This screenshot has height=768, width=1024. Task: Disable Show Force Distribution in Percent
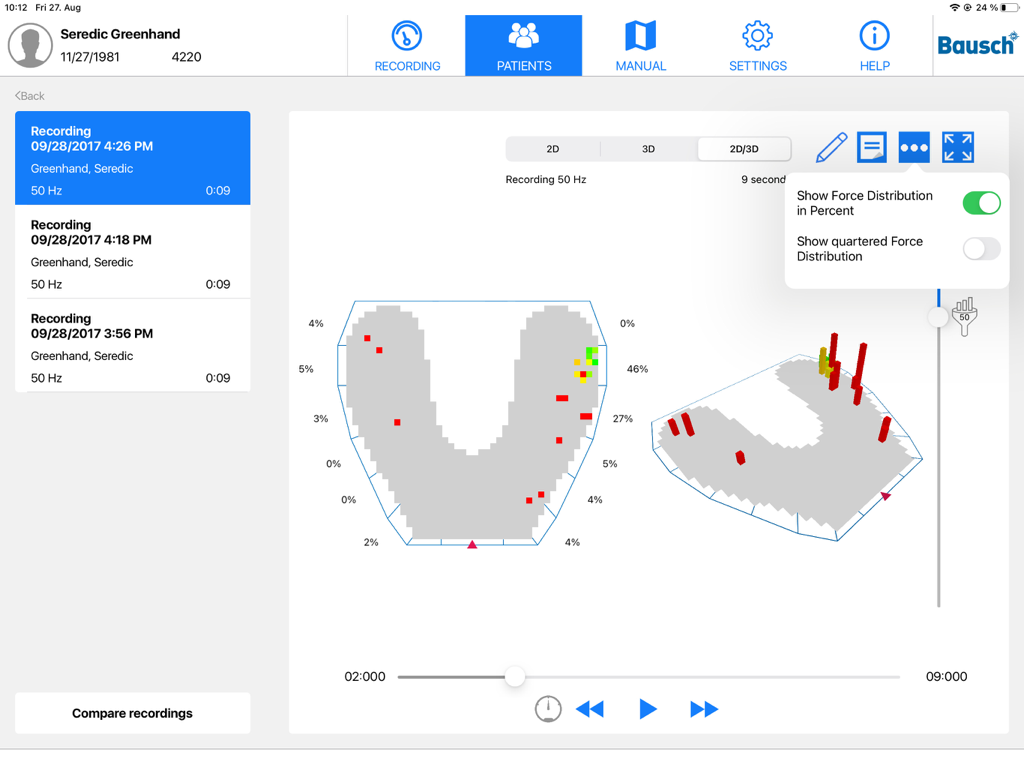click(981, 203)
